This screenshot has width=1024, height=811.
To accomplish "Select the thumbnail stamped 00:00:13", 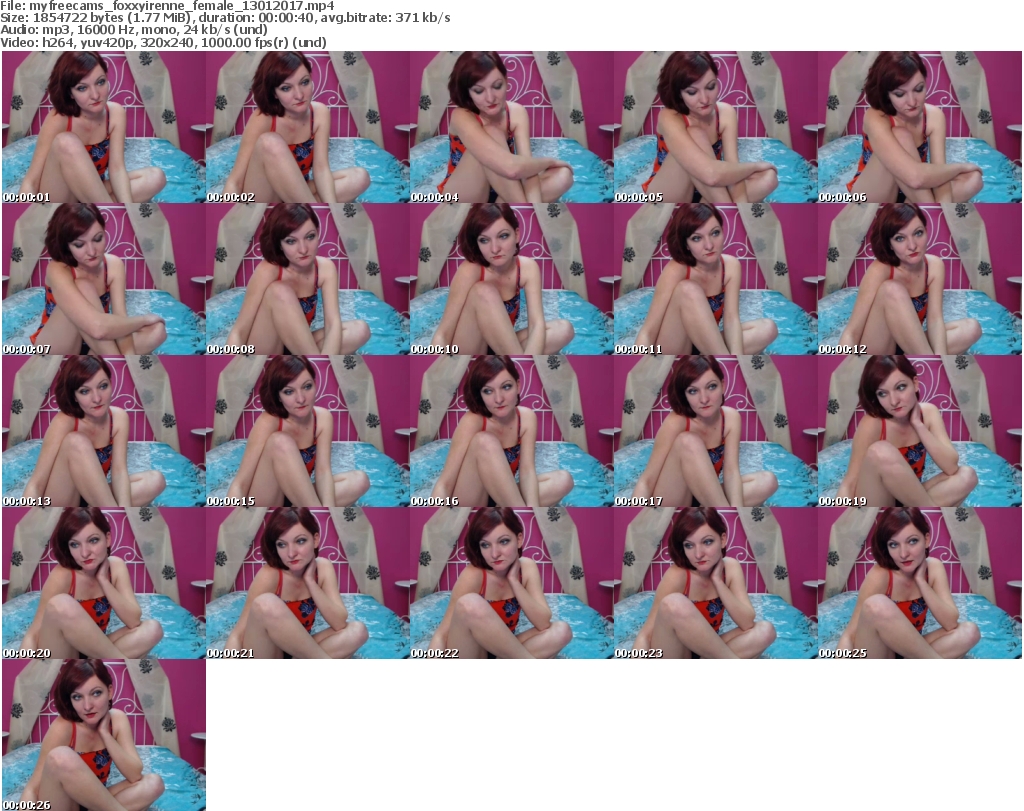I will (x=104, y=431).
